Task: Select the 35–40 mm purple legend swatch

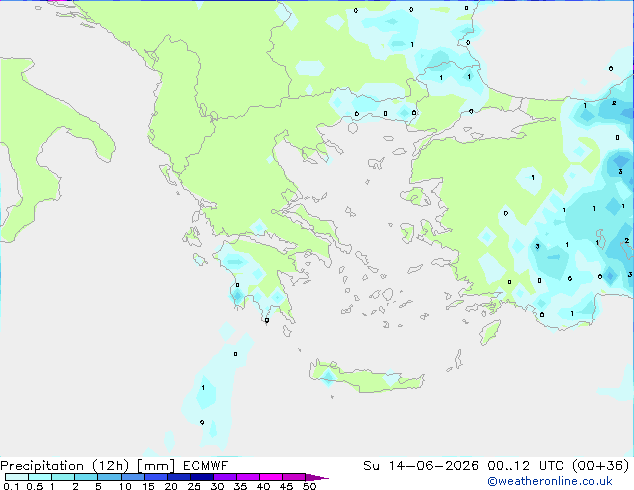Action: click(x=248, y=477)
